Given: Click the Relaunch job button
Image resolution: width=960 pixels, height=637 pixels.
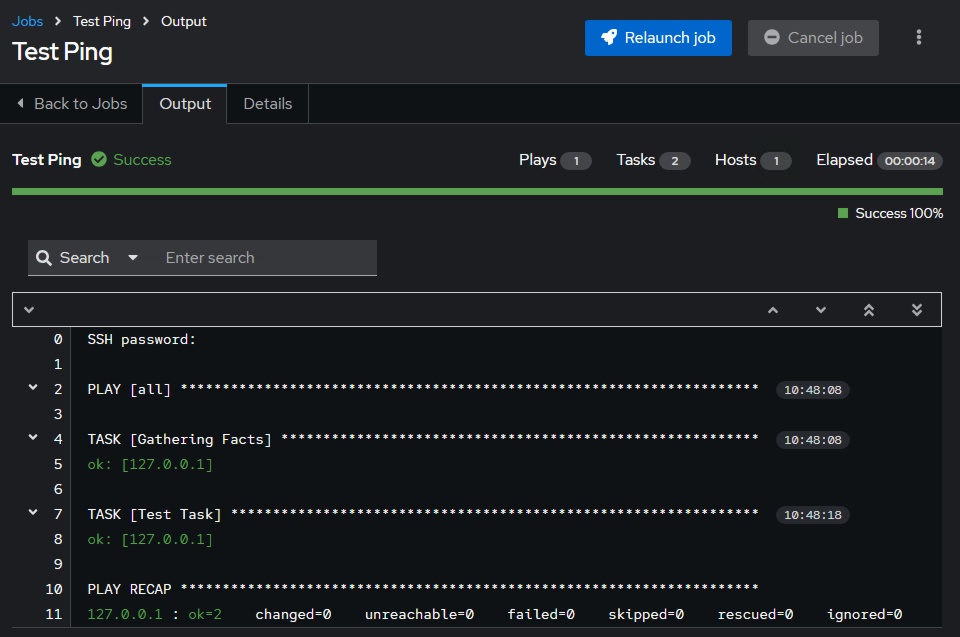Looking at the screenshot, I should tap(658, 37).
